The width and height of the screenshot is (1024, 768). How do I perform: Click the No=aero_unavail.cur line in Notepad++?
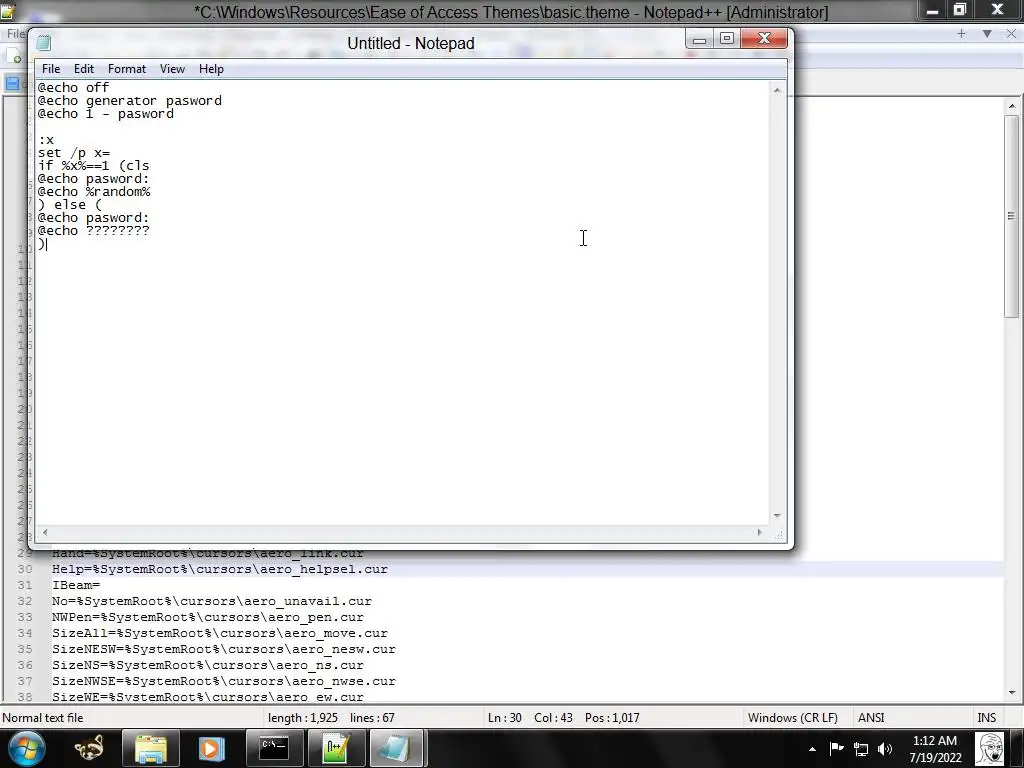[212, 601]
